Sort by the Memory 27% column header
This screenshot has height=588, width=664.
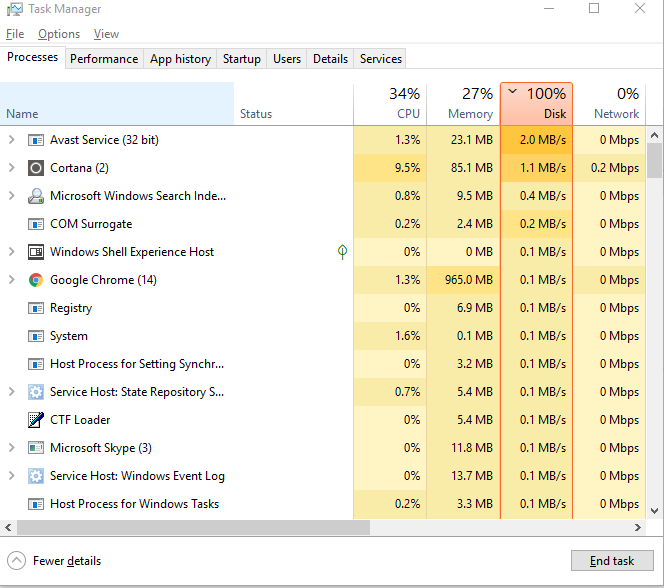463,104
